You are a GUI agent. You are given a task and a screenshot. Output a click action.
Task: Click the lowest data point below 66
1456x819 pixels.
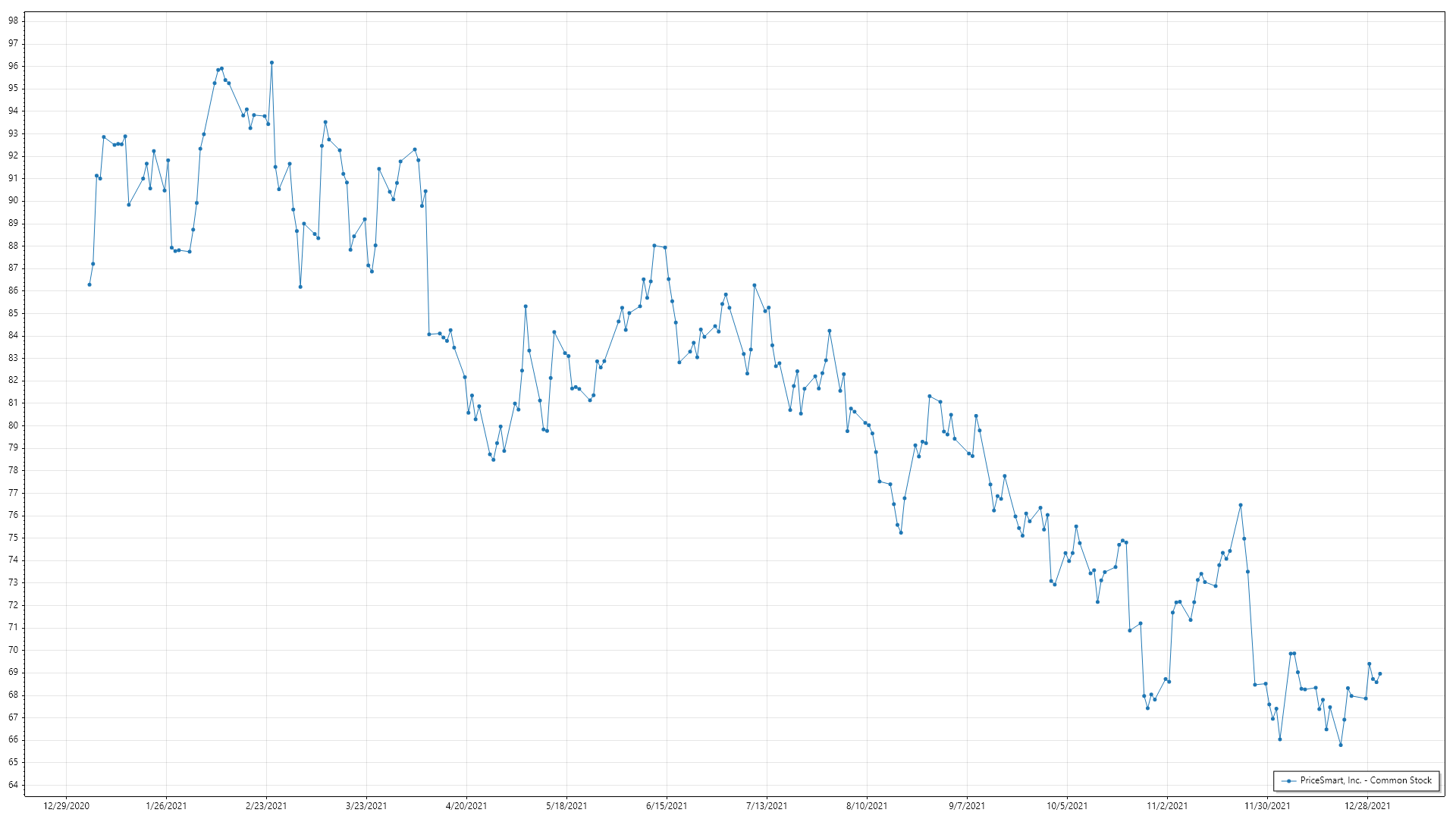[1341, 745]
